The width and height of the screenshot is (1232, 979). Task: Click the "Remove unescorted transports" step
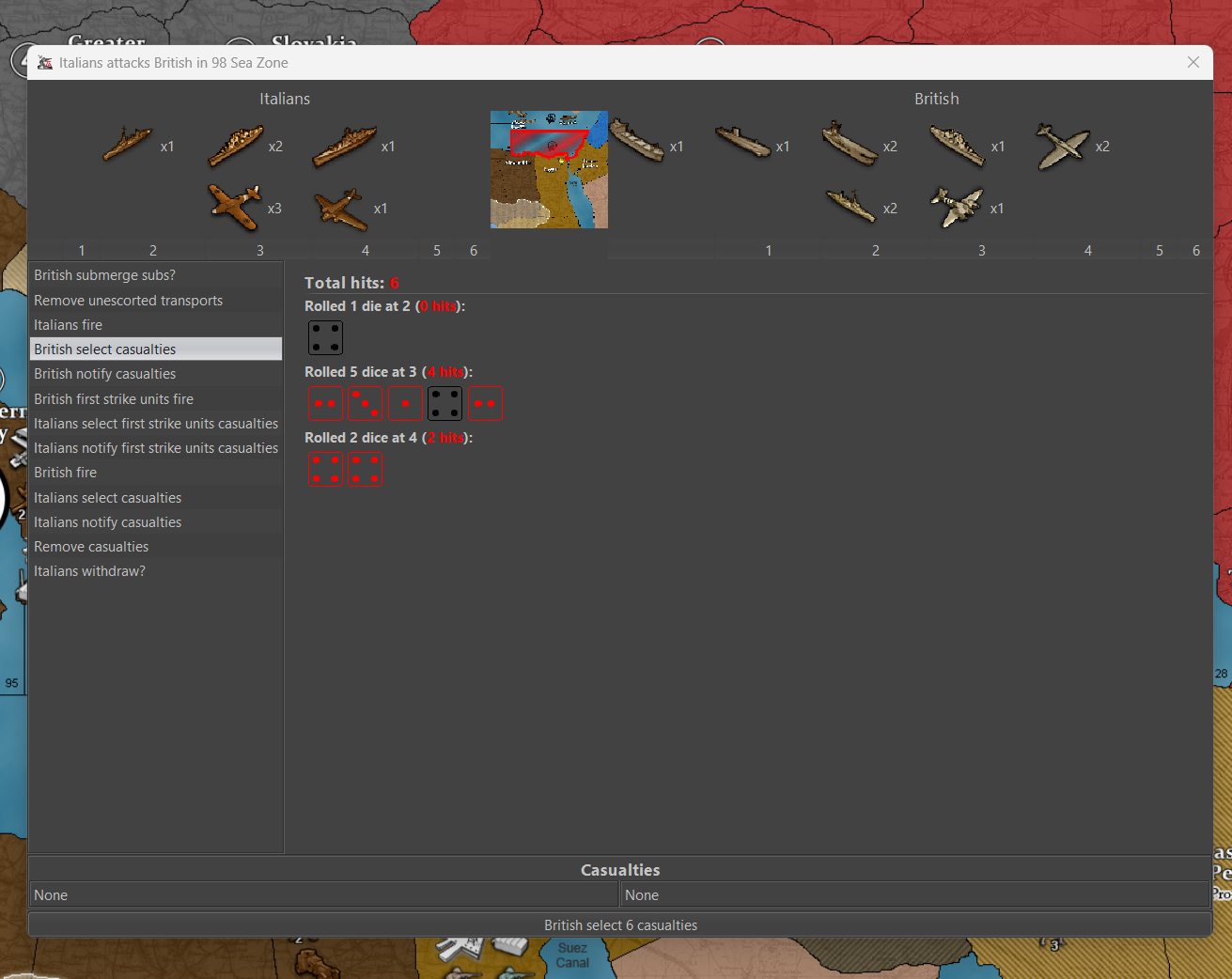128,301
